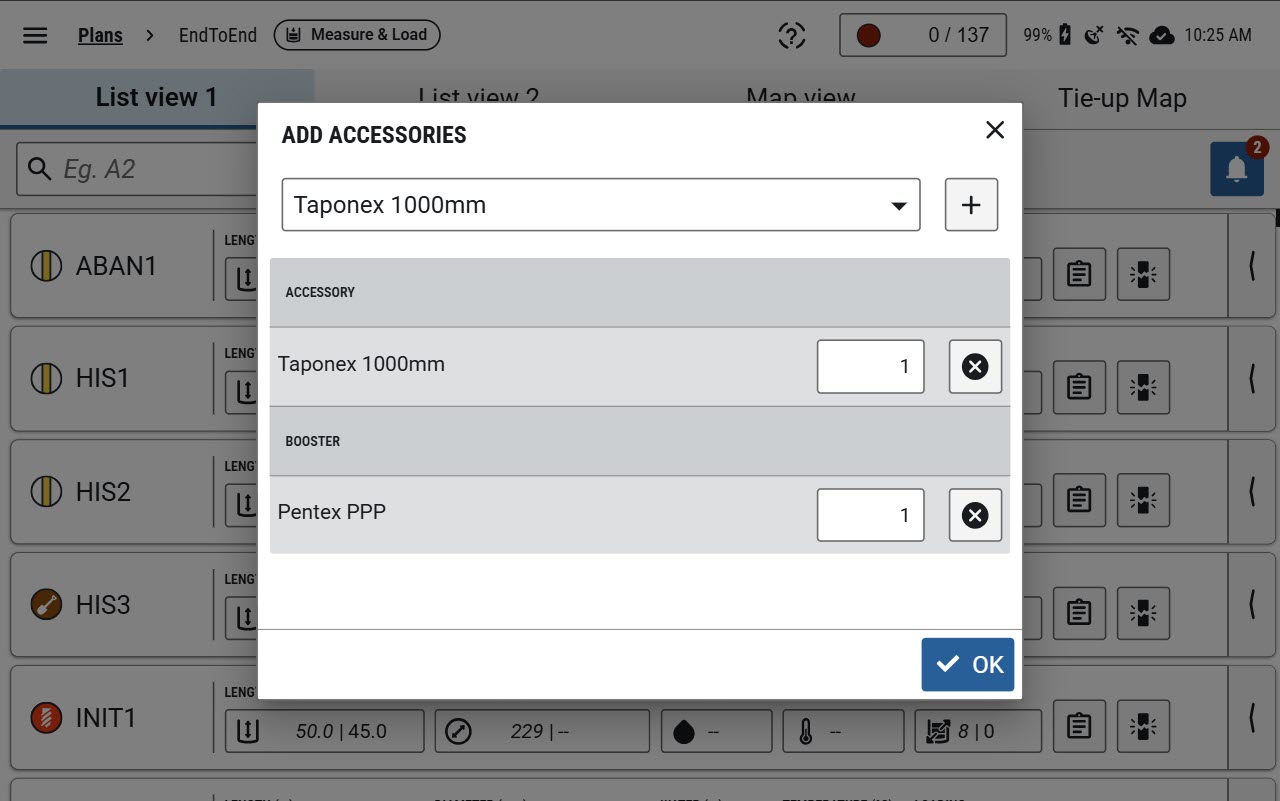The height and width of the screenshot is (801, 1280).
Task: Click the Measure & Load mode chip
Action: [357, 35]
